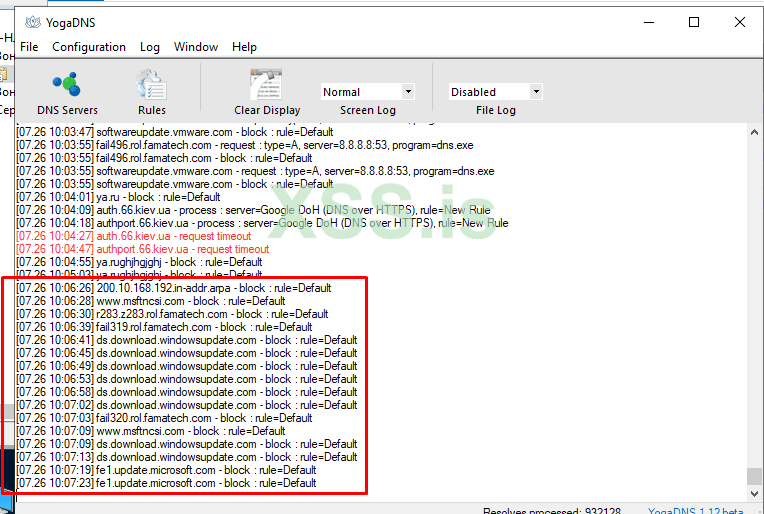Open the Log menu
The height and width of the screenshot is (514, 764).
pos(150,47)
